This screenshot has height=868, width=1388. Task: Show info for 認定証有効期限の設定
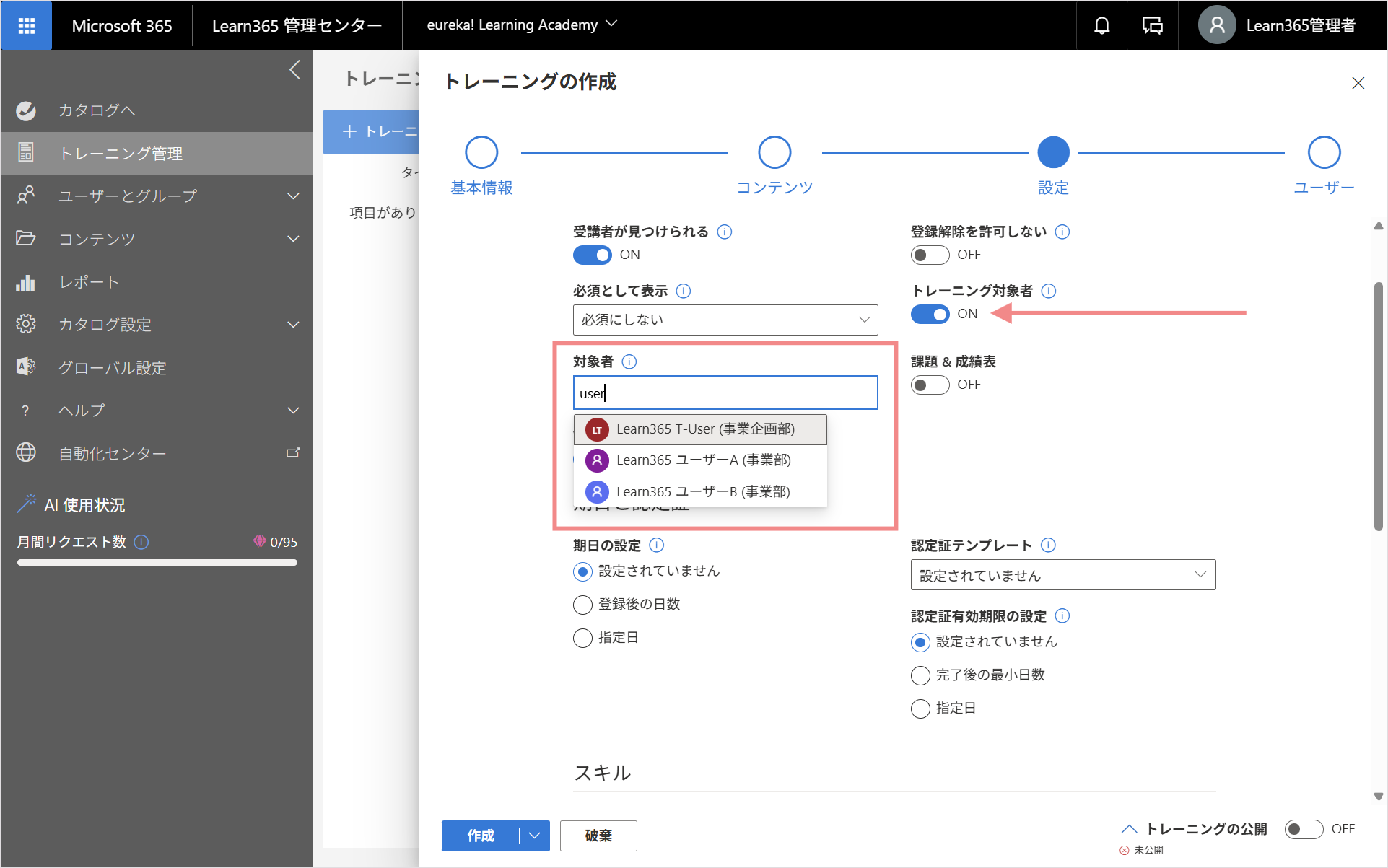(1062, 616)
